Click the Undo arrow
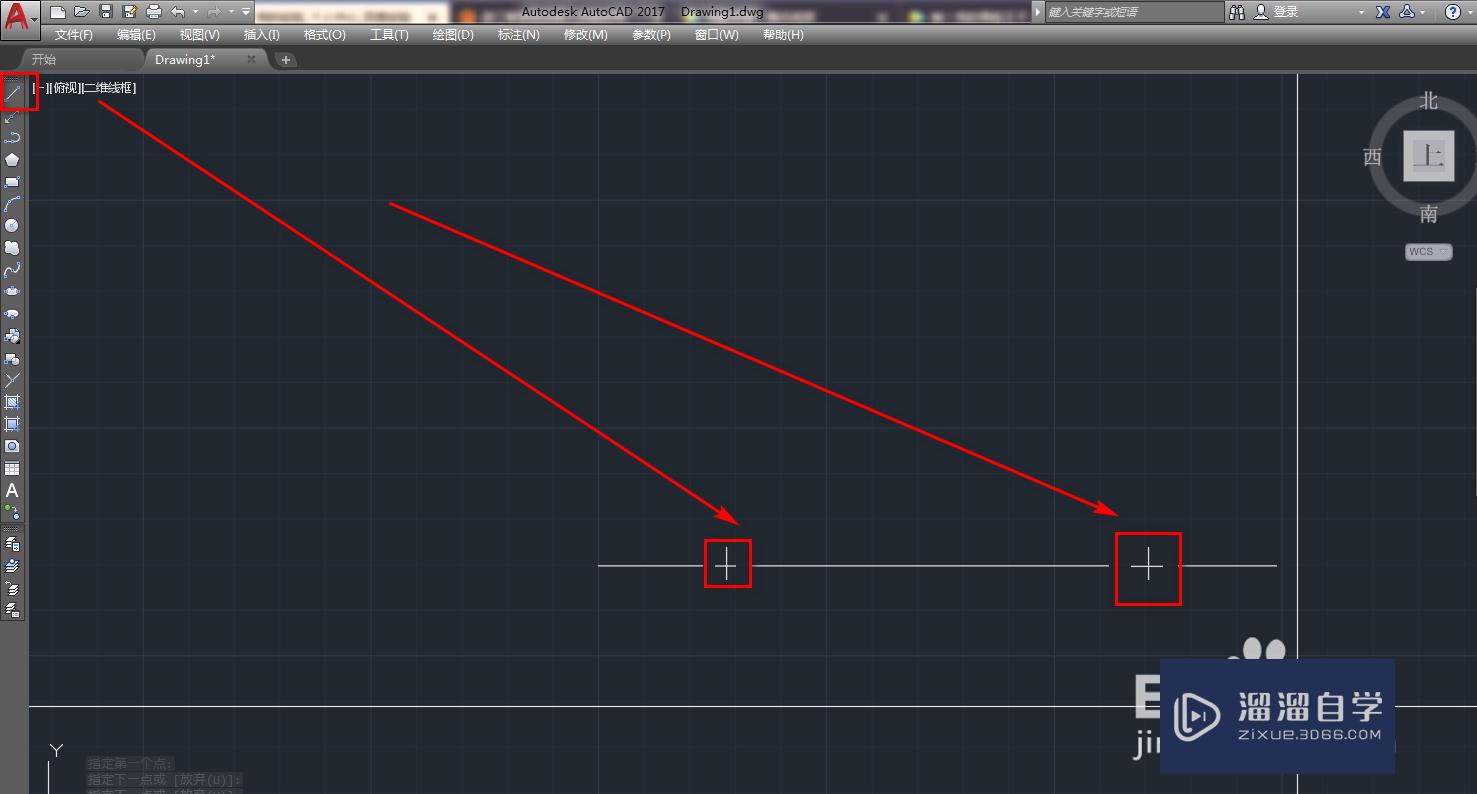 178,12
